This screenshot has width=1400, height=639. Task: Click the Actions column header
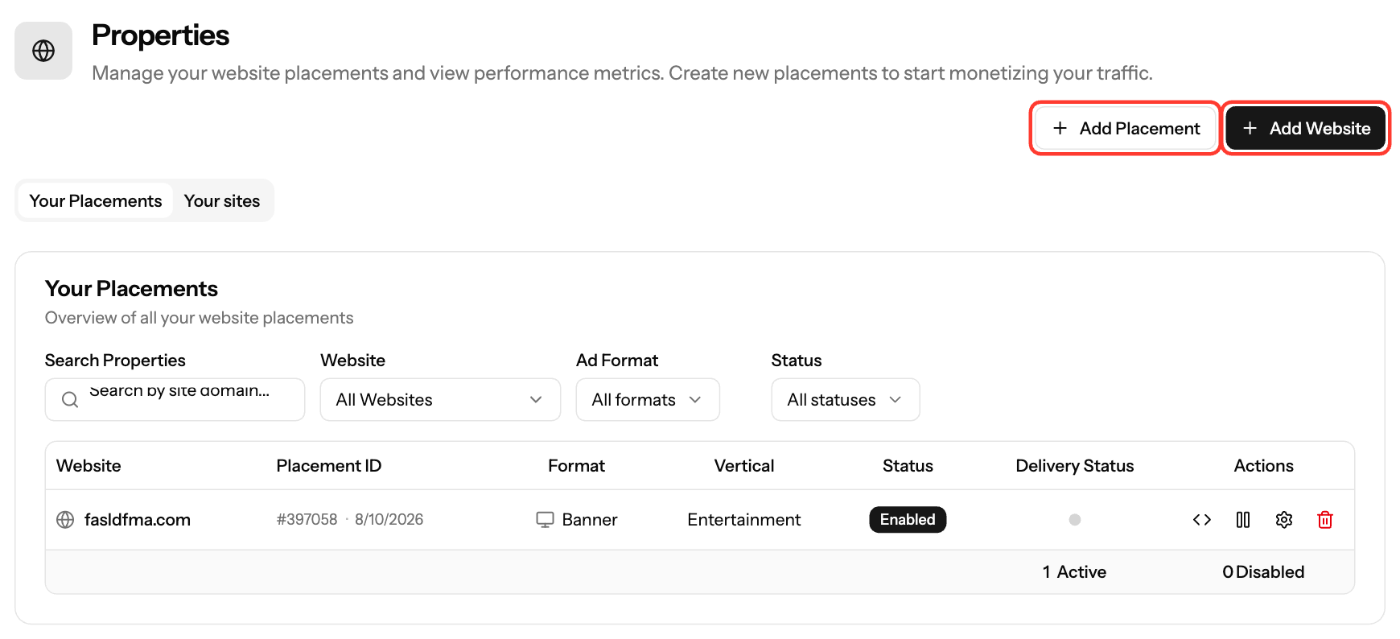point(1263,466)
